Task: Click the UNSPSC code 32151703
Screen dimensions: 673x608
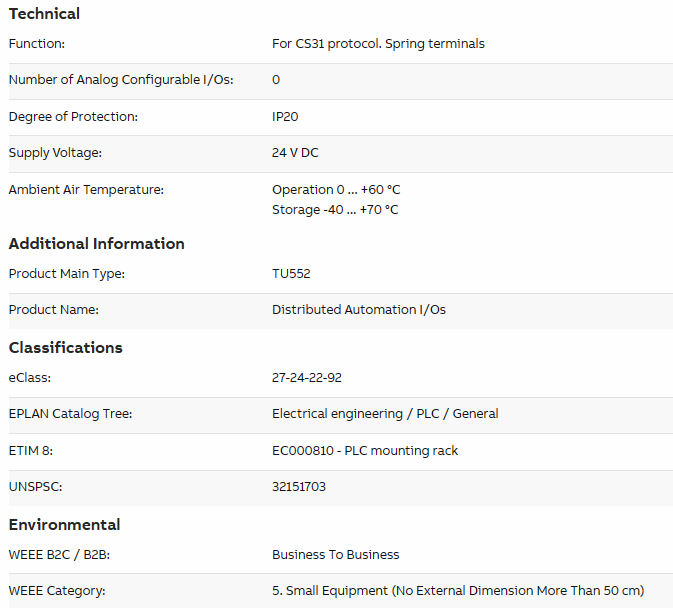Action: tap(299, 487)
